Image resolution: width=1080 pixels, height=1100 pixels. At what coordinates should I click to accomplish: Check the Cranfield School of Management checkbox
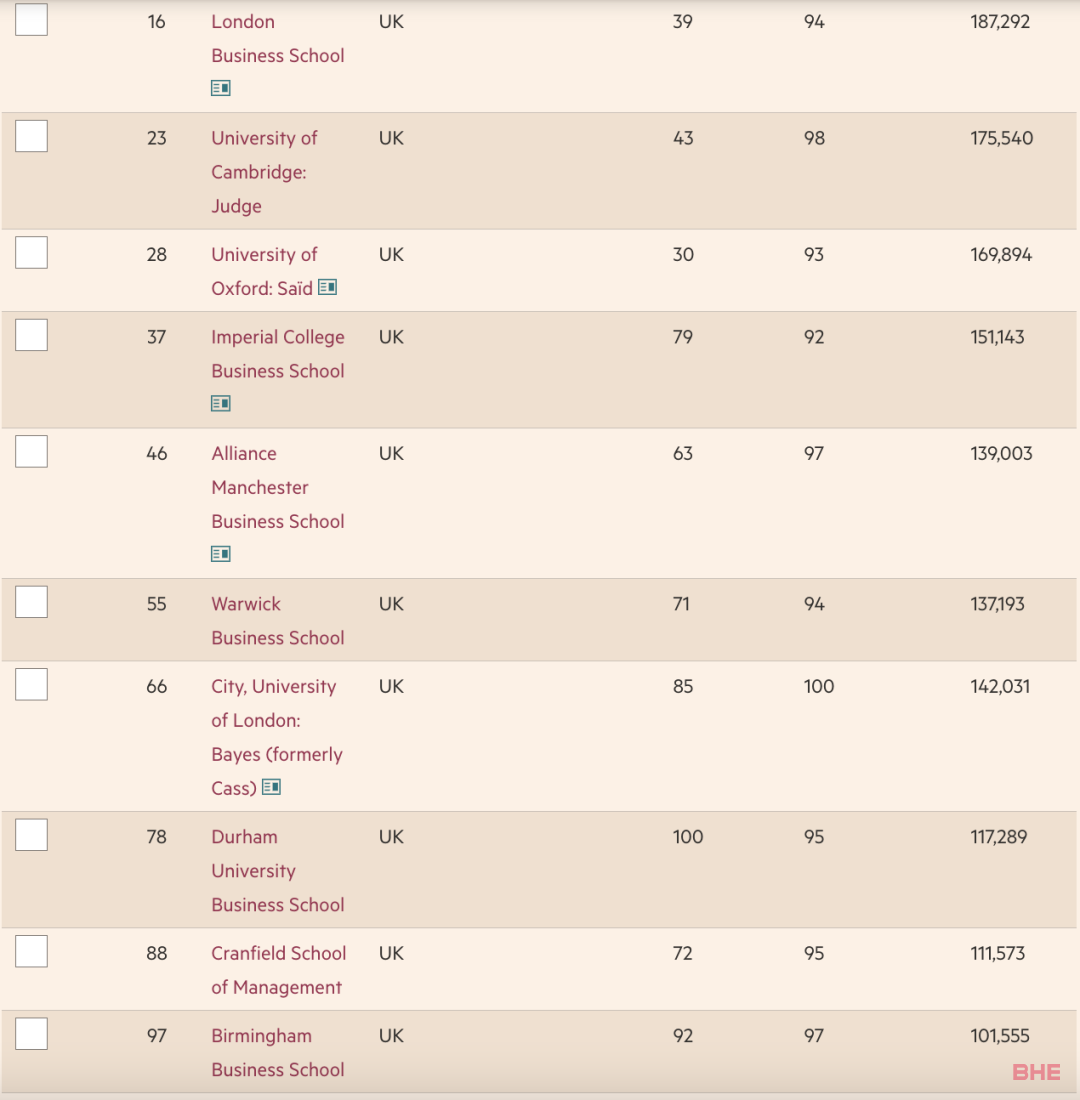32,951
